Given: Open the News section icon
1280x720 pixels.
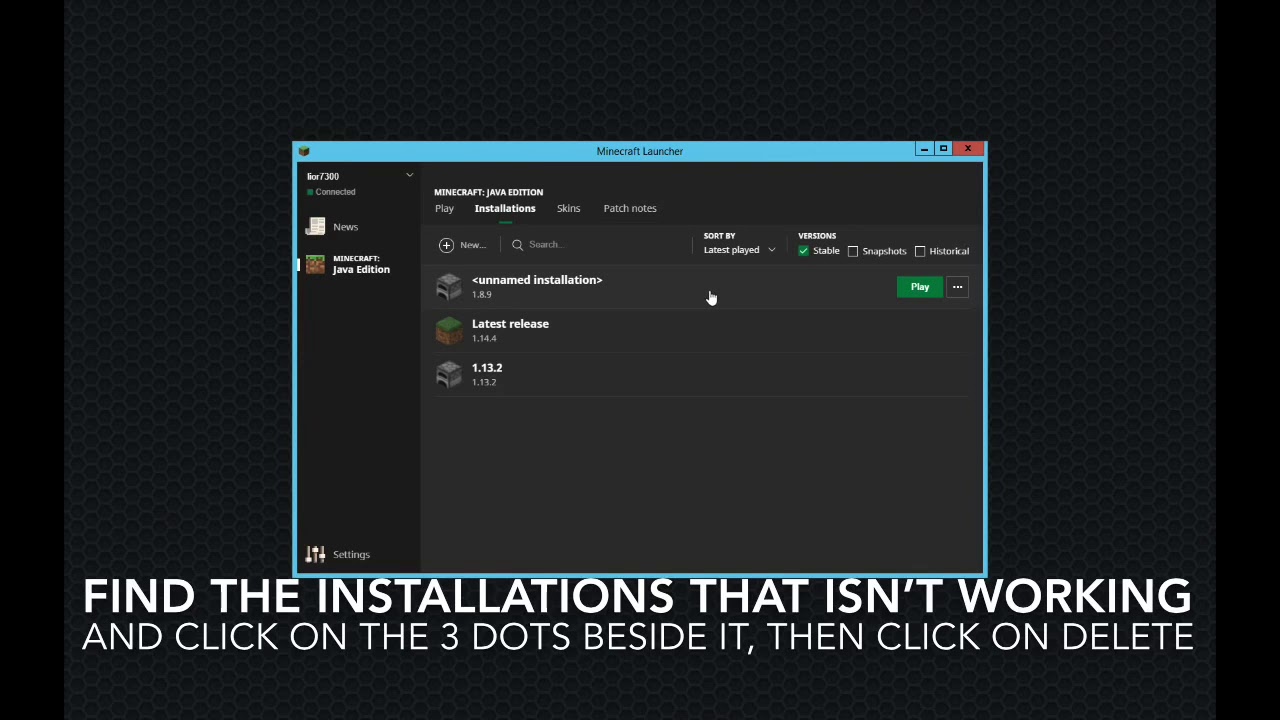Looking at the screenshot, I should pyautogui.click(x=316, y=227).
